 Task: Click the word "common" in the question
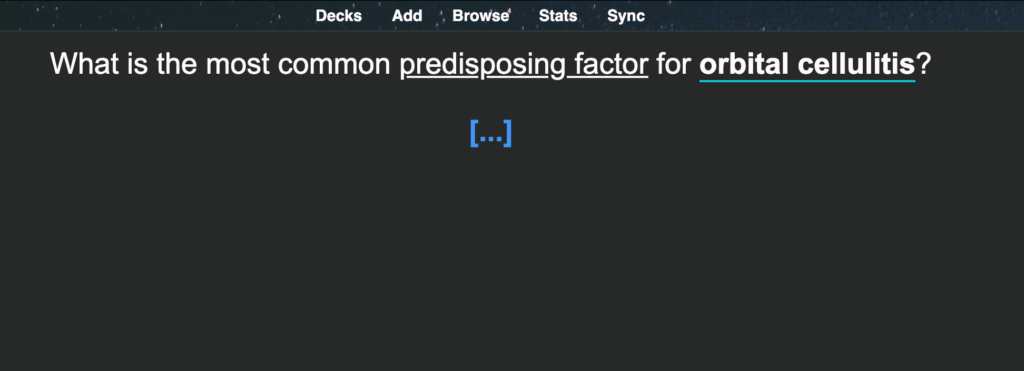pyautogui.click(x=335, y=67)
